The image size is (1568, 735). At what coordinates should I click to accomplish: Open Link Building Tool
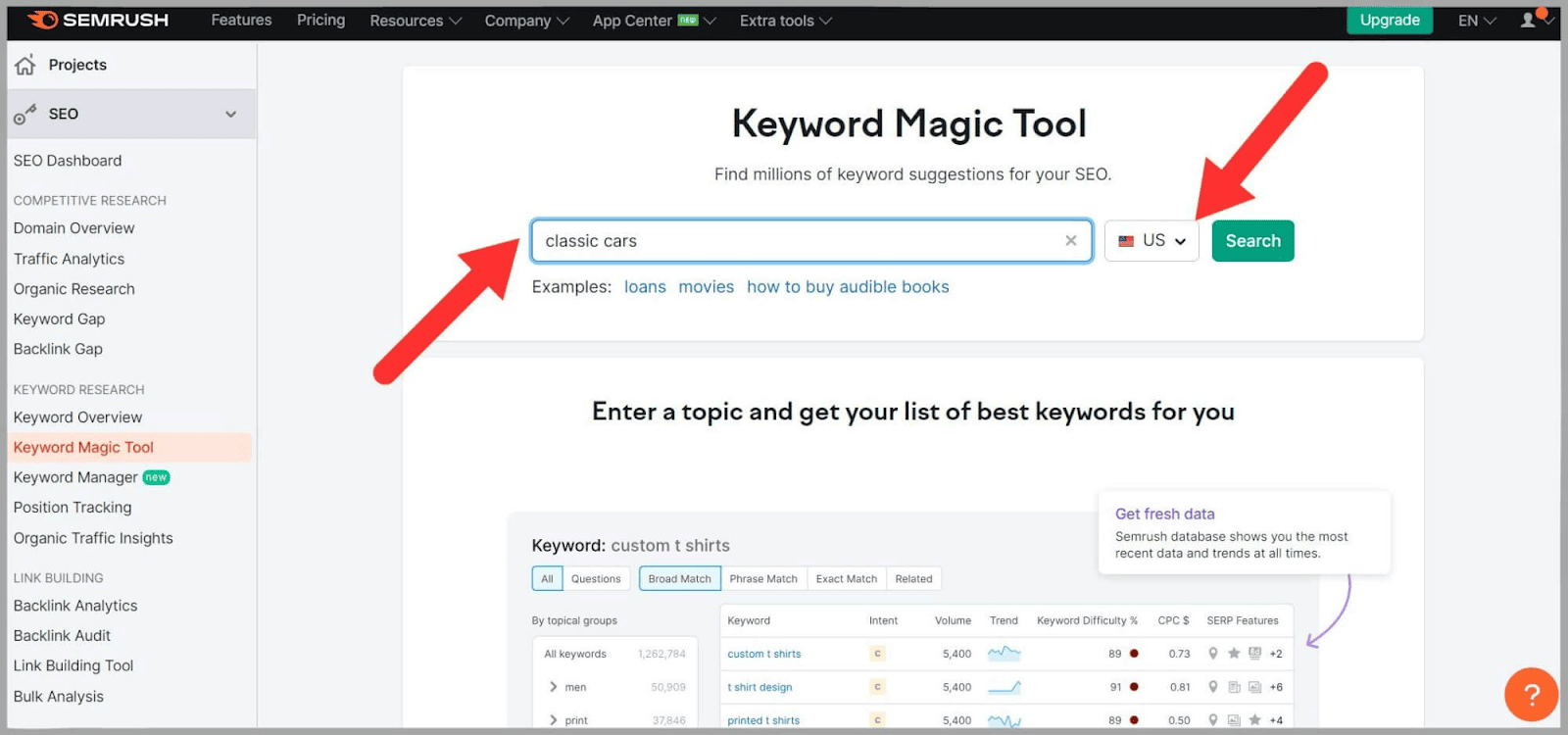73,665
